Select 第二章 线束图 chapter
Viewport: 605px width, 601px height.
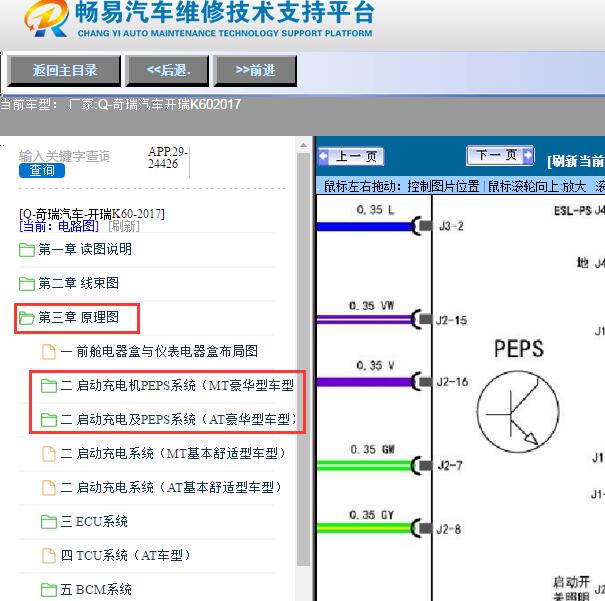79,283
